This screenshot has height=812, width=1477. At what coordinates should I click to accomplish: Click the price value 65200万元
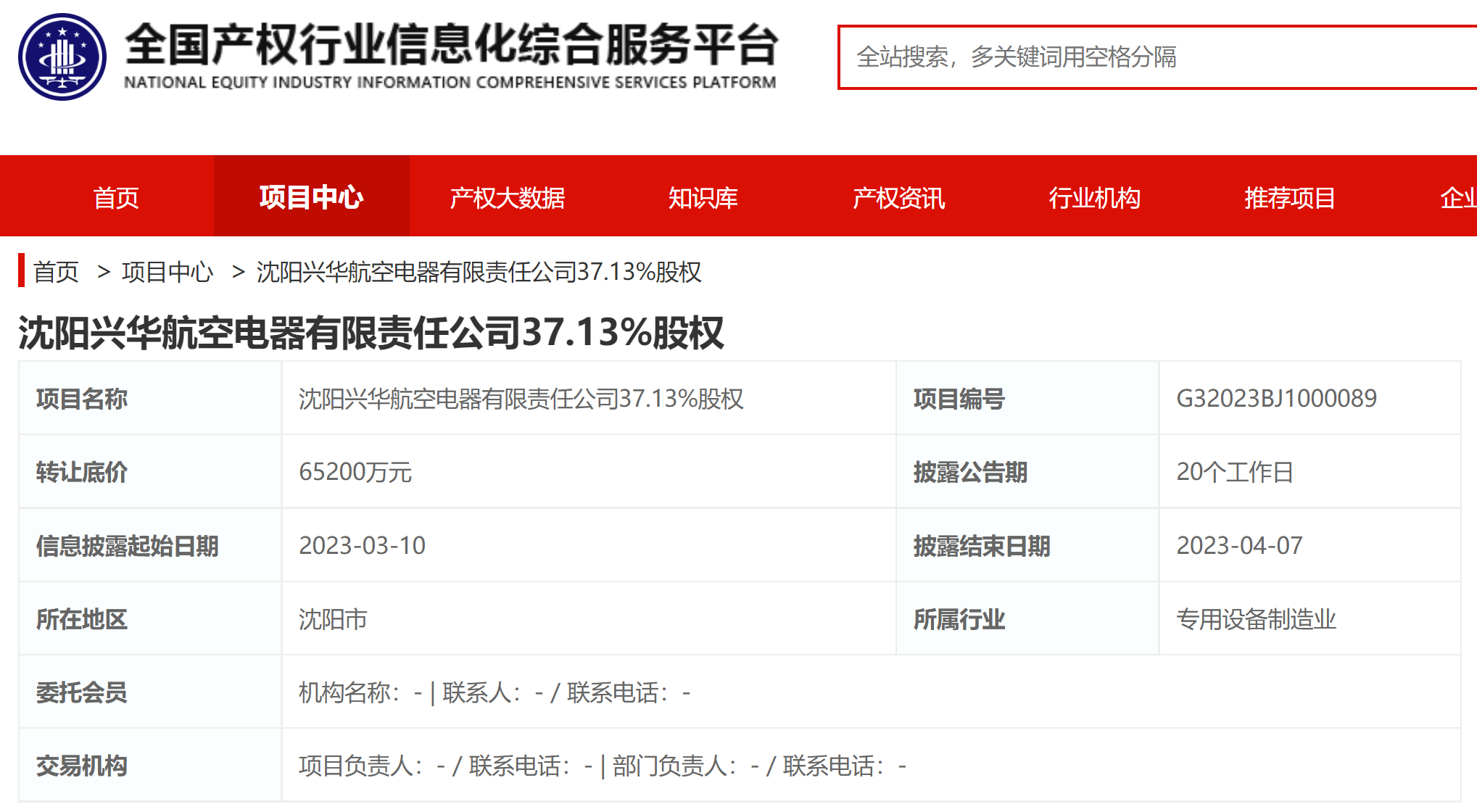click(355, 472)
